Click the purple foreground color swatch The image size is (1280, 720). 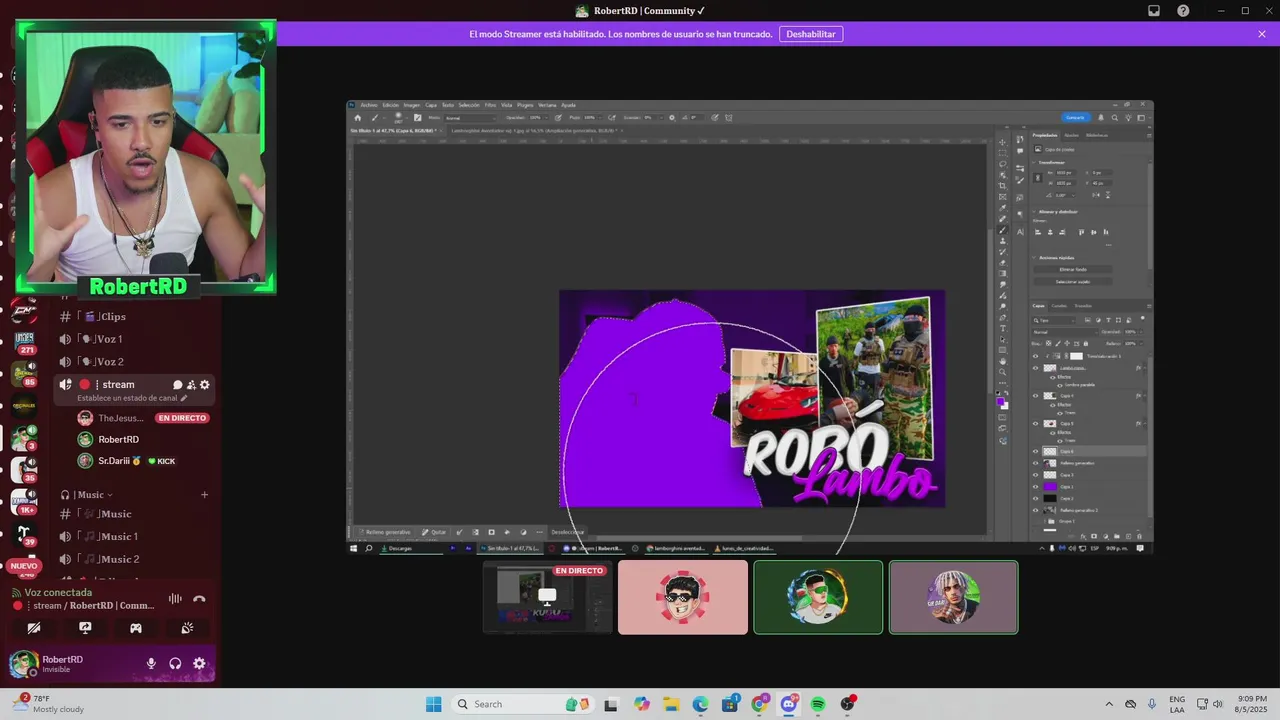point(1001,400)
